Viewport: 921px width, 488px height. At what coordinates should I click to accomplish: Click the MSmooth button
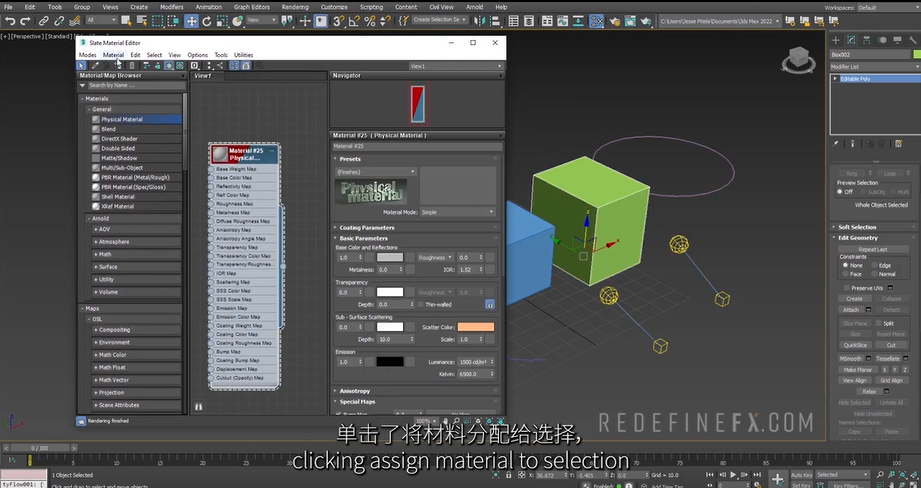tap(851, 358)
